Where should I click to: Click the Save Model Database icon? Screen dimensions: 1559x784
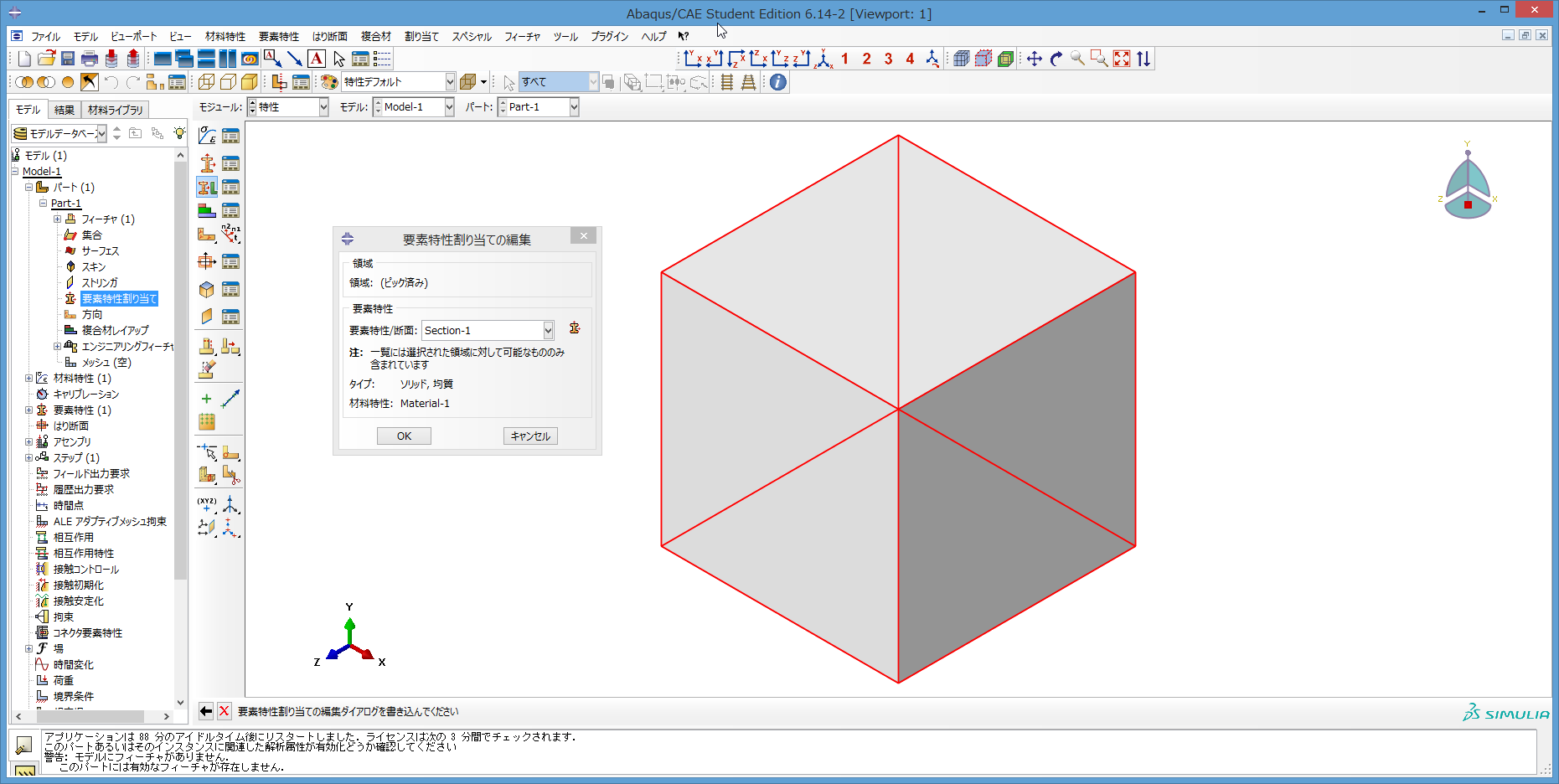[x=68, y=59]
